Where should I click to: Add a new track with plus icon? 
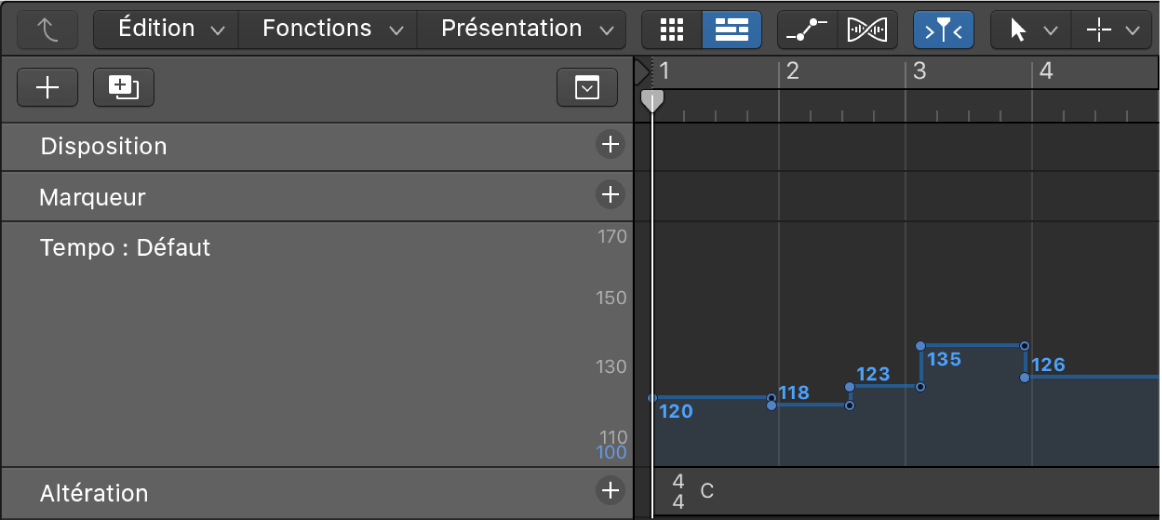[47, 88]
